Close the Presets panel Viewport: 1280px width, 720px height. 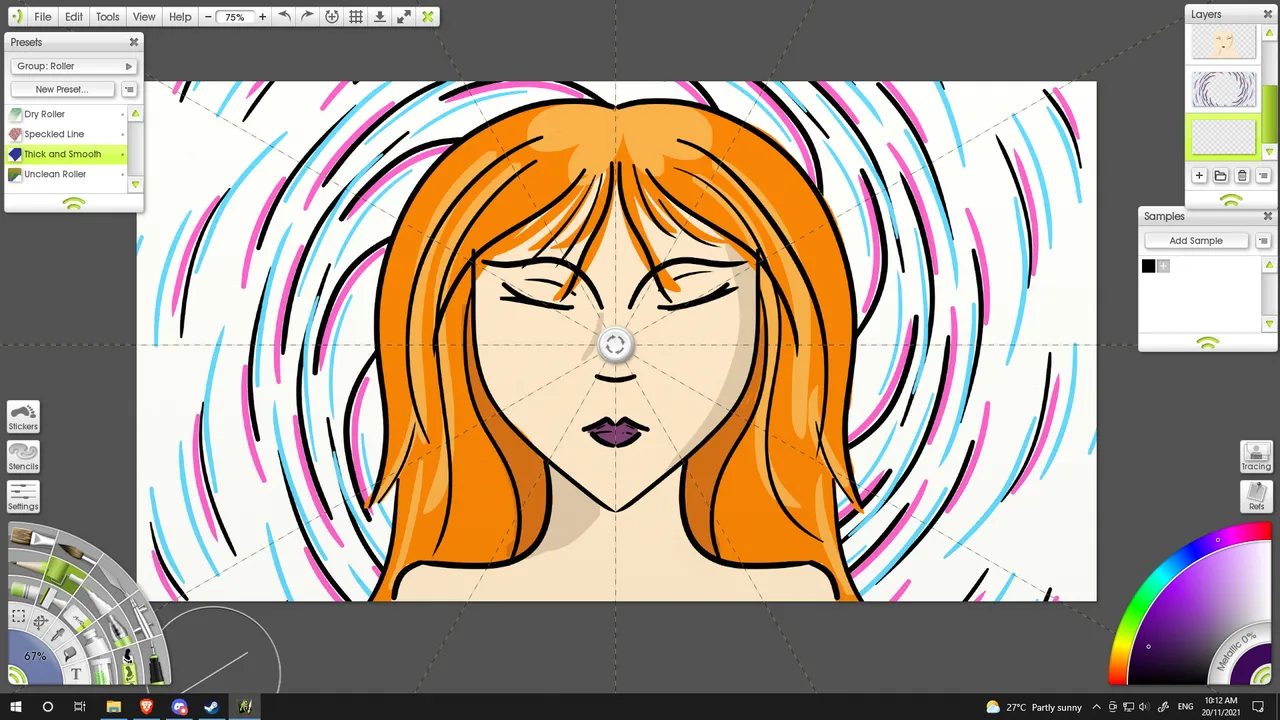point(134,42)
